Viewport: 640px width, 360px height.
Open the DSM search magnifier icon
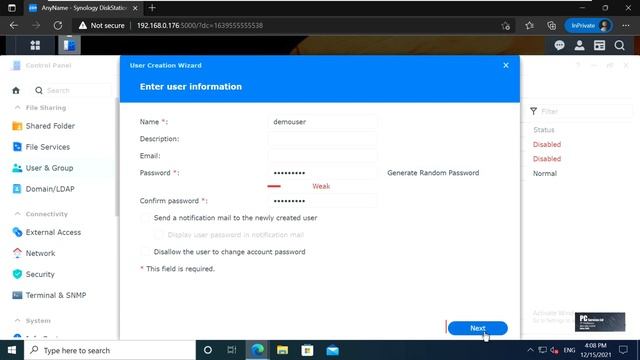click(x=619, y=45)
